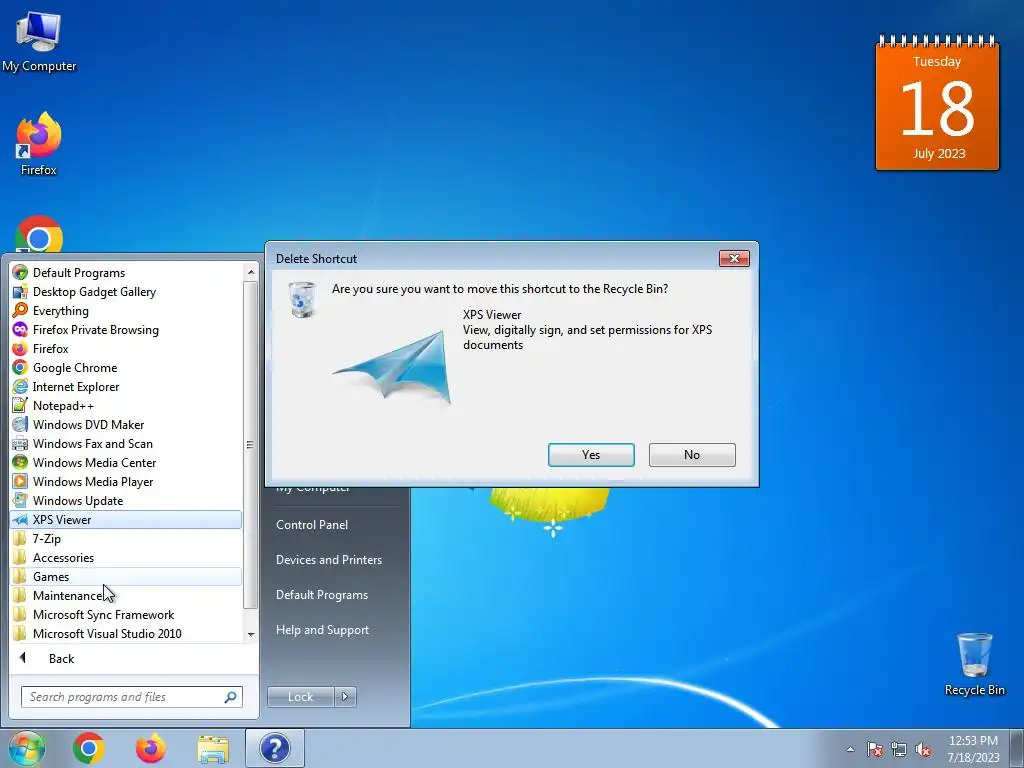
Task: Open Devices and Printers
Action: point(328,560)
